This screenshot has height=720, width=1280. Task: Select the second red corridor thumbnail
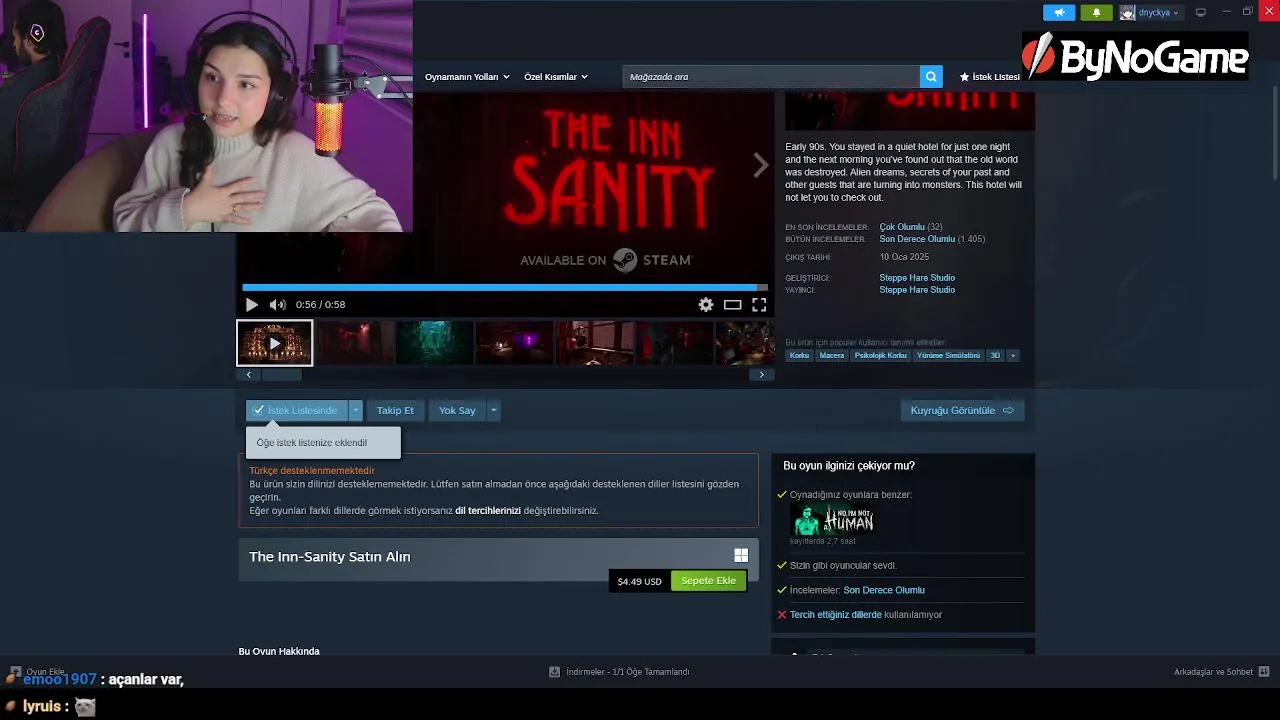click(x=355, y=343)
